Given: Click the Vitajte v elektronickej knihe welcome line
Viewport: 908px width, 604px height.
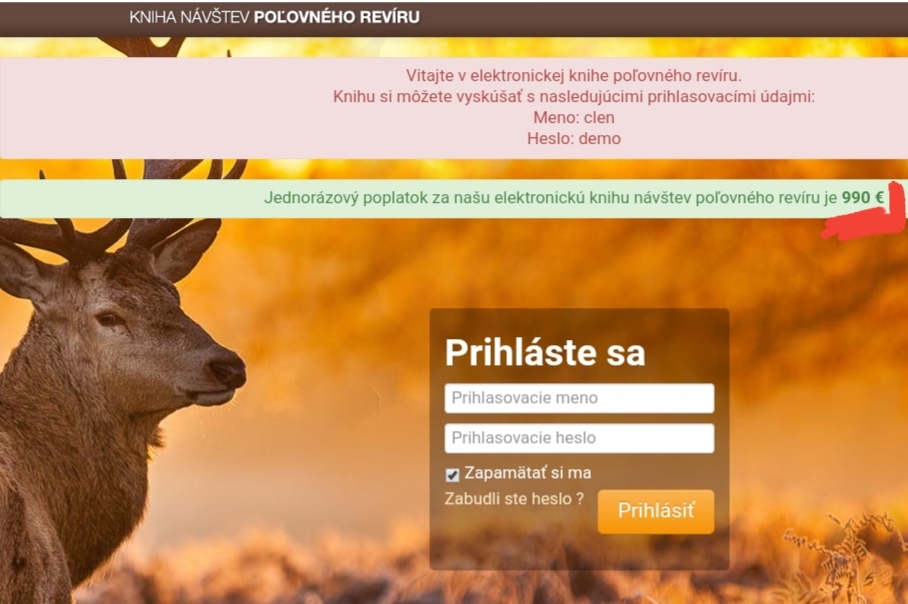Looking at the screenshot, I should pos(573,76).
